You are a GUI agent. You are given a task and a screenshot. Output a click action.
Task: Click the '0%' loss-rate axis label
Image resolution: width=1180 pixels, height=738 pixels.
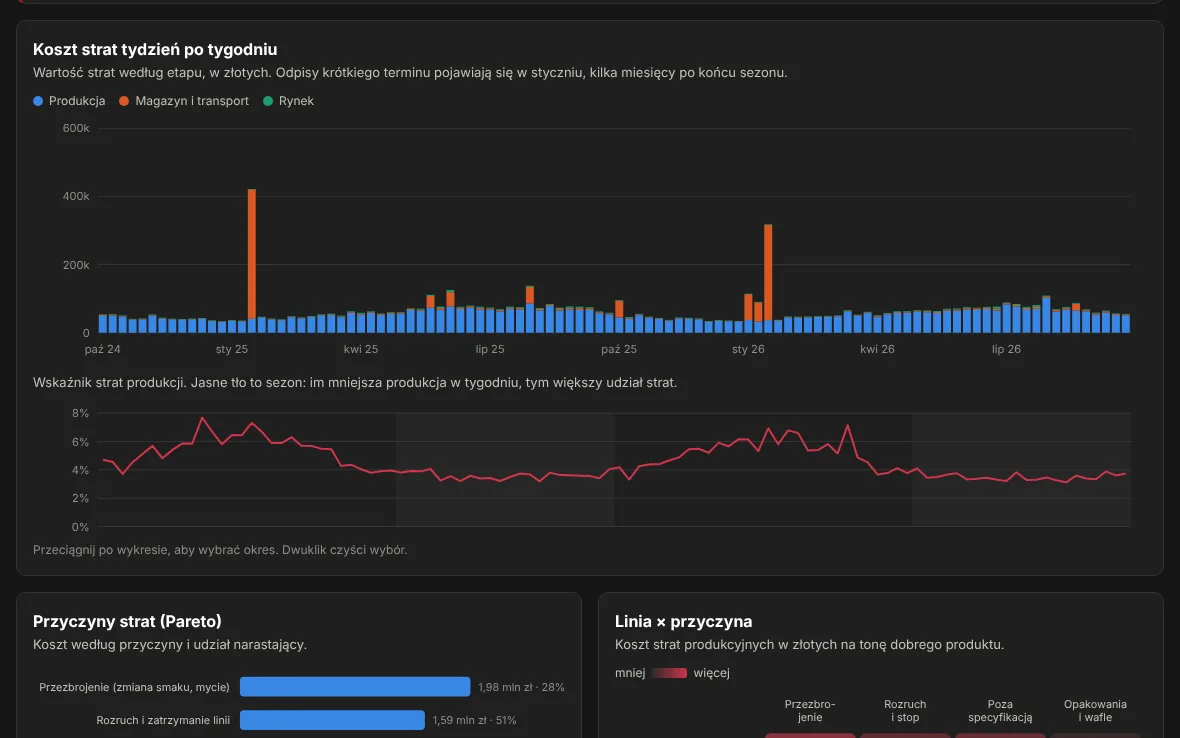[81, 527]
